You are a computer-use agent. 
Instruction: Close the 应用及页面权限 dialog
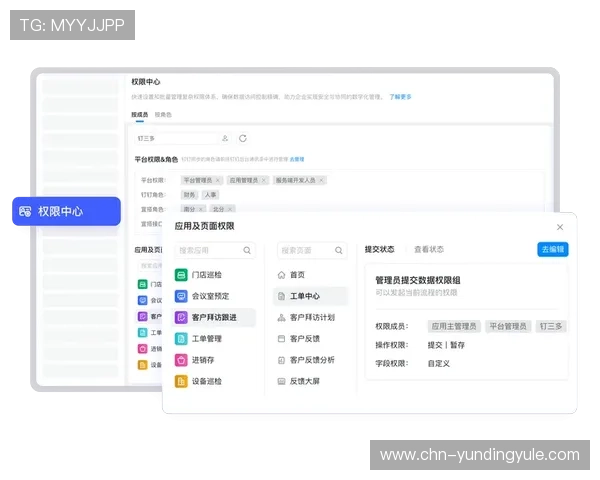[560, 227]
